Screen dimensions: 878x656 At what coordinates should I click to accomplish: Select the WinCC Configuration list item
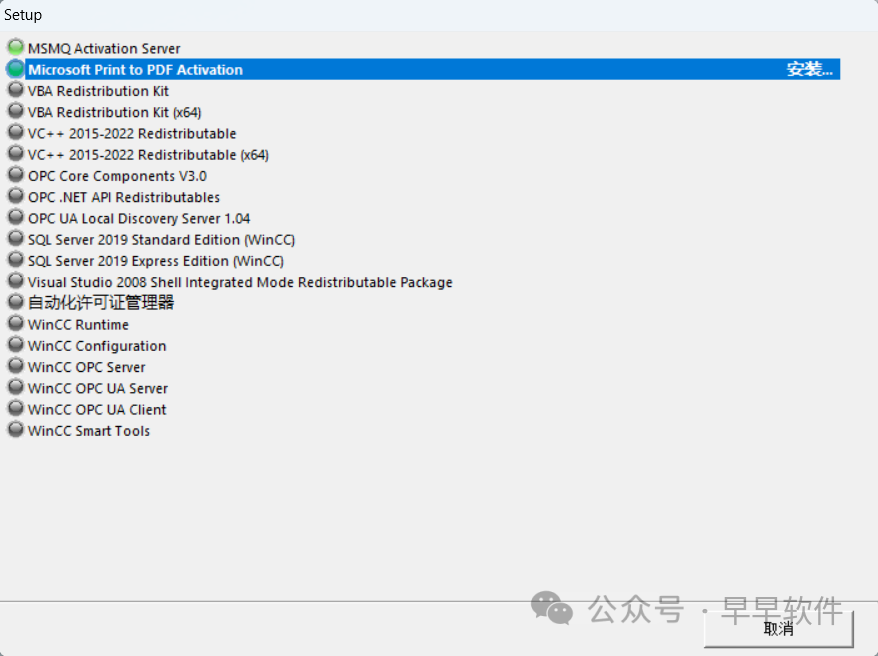coord(97,346)
